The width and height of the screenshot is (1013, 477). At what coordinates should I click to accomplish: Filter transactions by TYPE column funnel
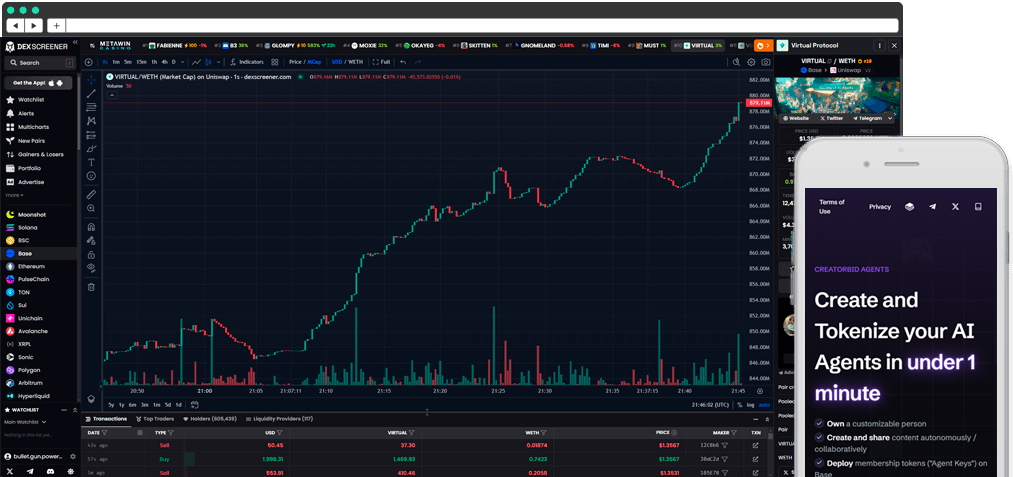coord(171,432)
